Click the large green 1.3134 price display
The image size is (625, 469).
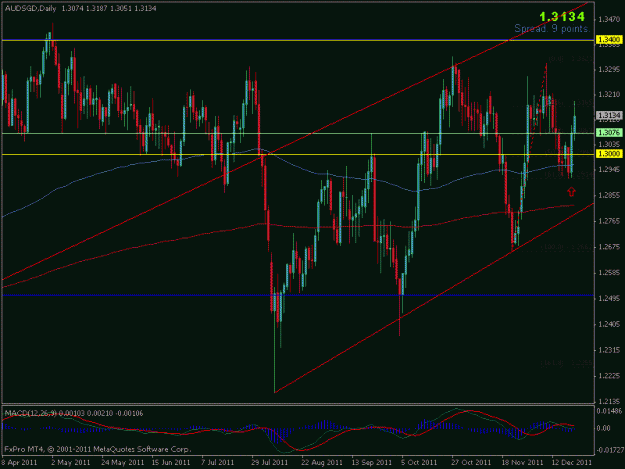coord(562,17)
